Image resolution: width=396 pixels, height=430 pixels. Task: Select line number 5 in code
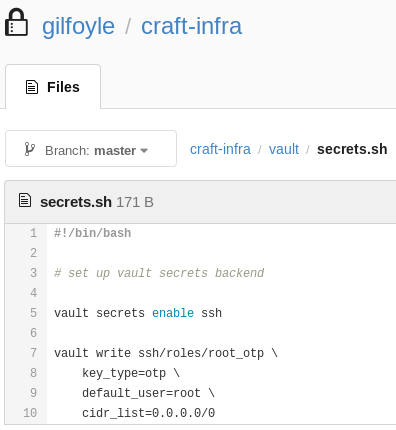[x=34, y=313]
